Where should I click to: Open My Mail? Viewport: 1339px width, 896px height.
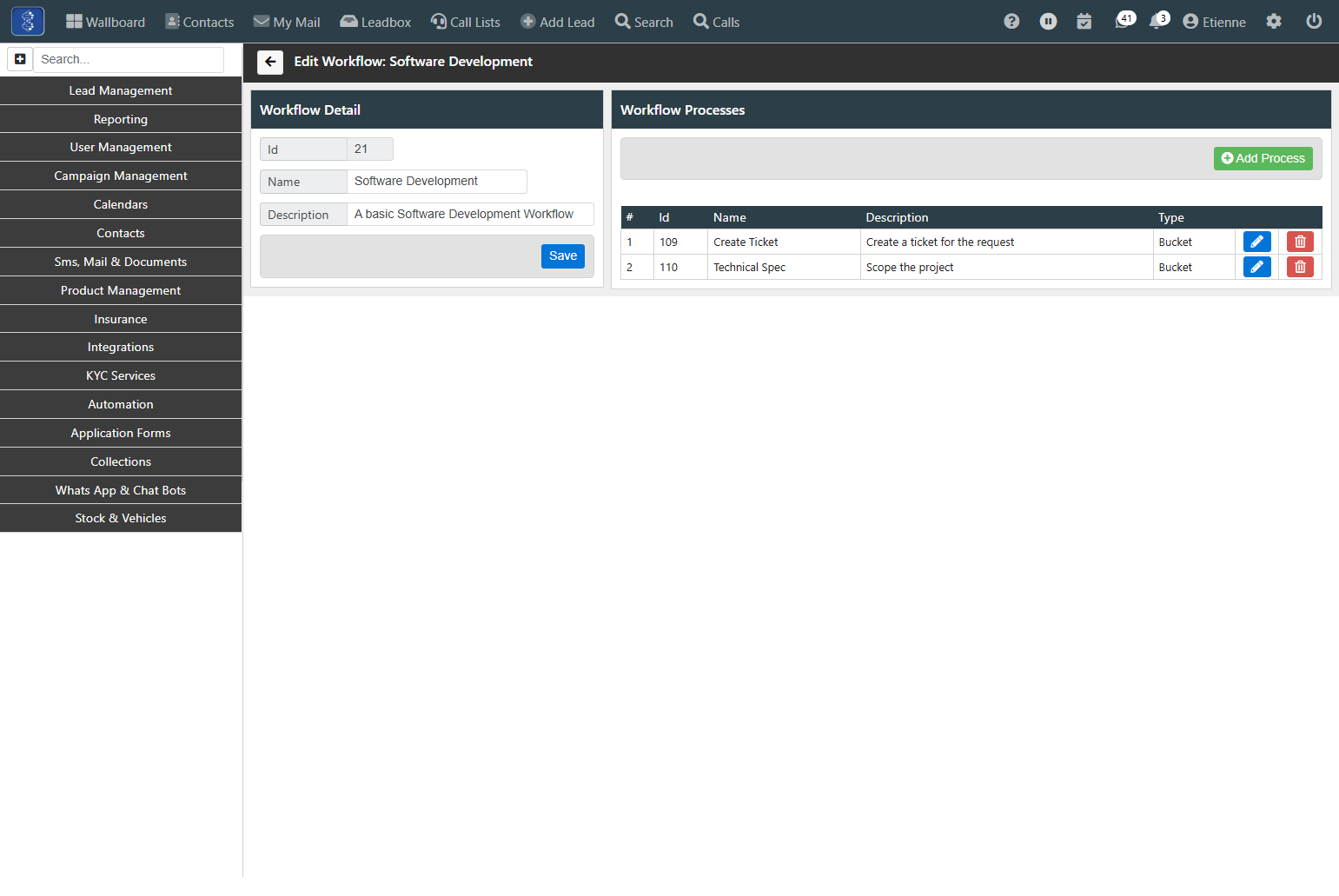coord(287,22)
